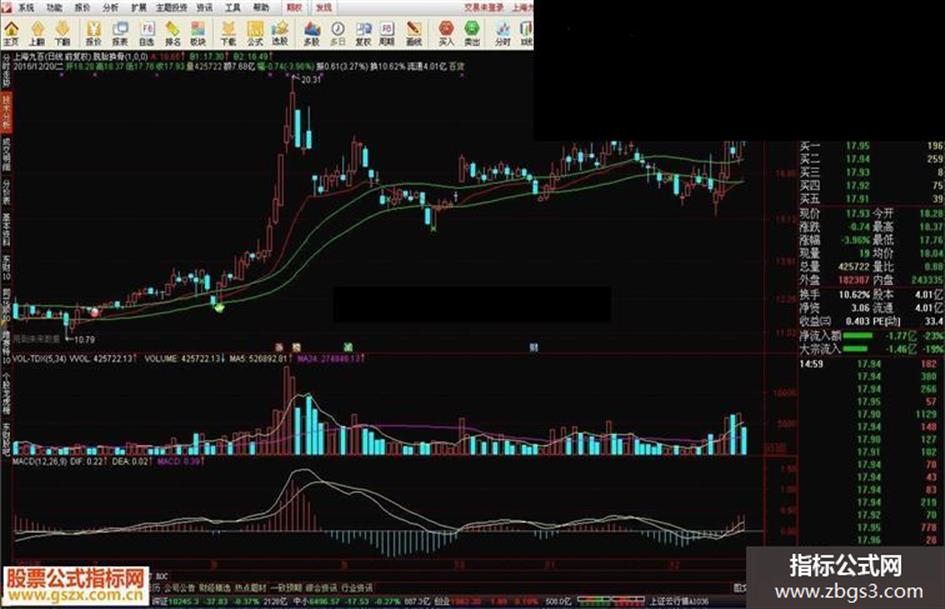945x609 pixels.
Task: Open the 系统 menu
Action: click(26, 8)
